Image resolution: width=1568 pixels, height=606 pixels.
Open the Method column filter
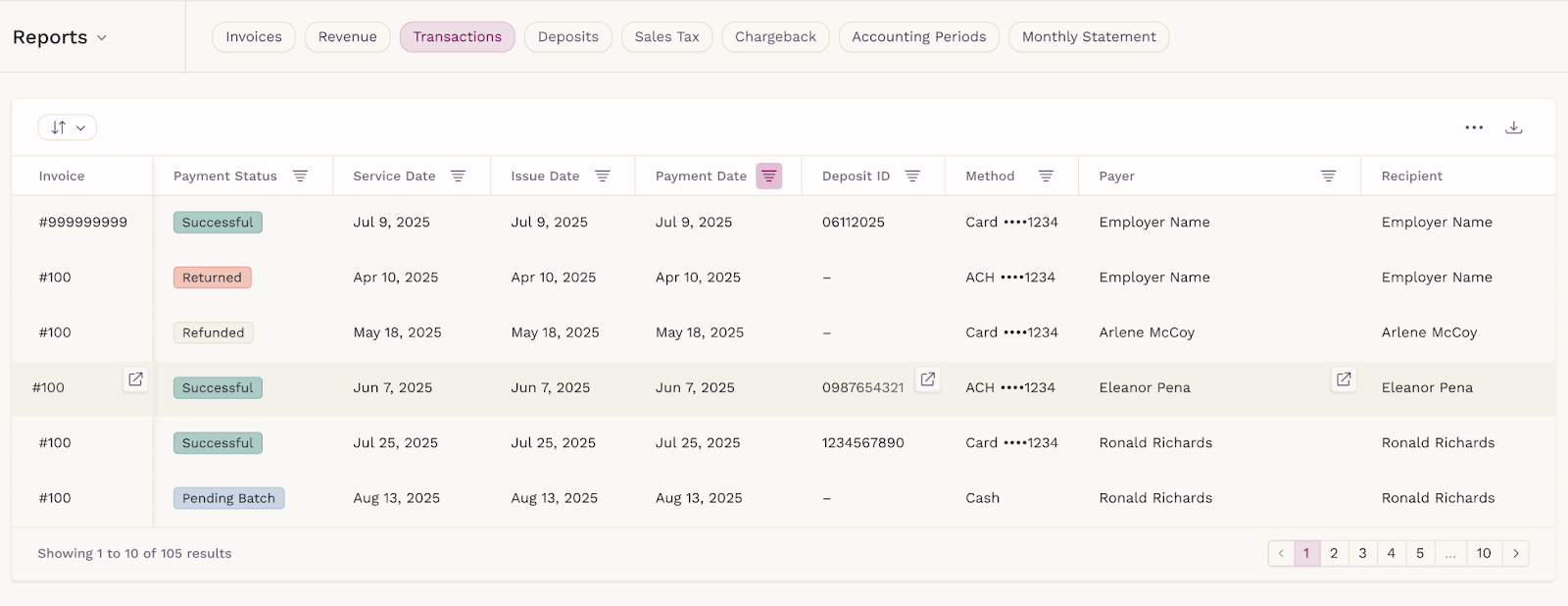1046,177
